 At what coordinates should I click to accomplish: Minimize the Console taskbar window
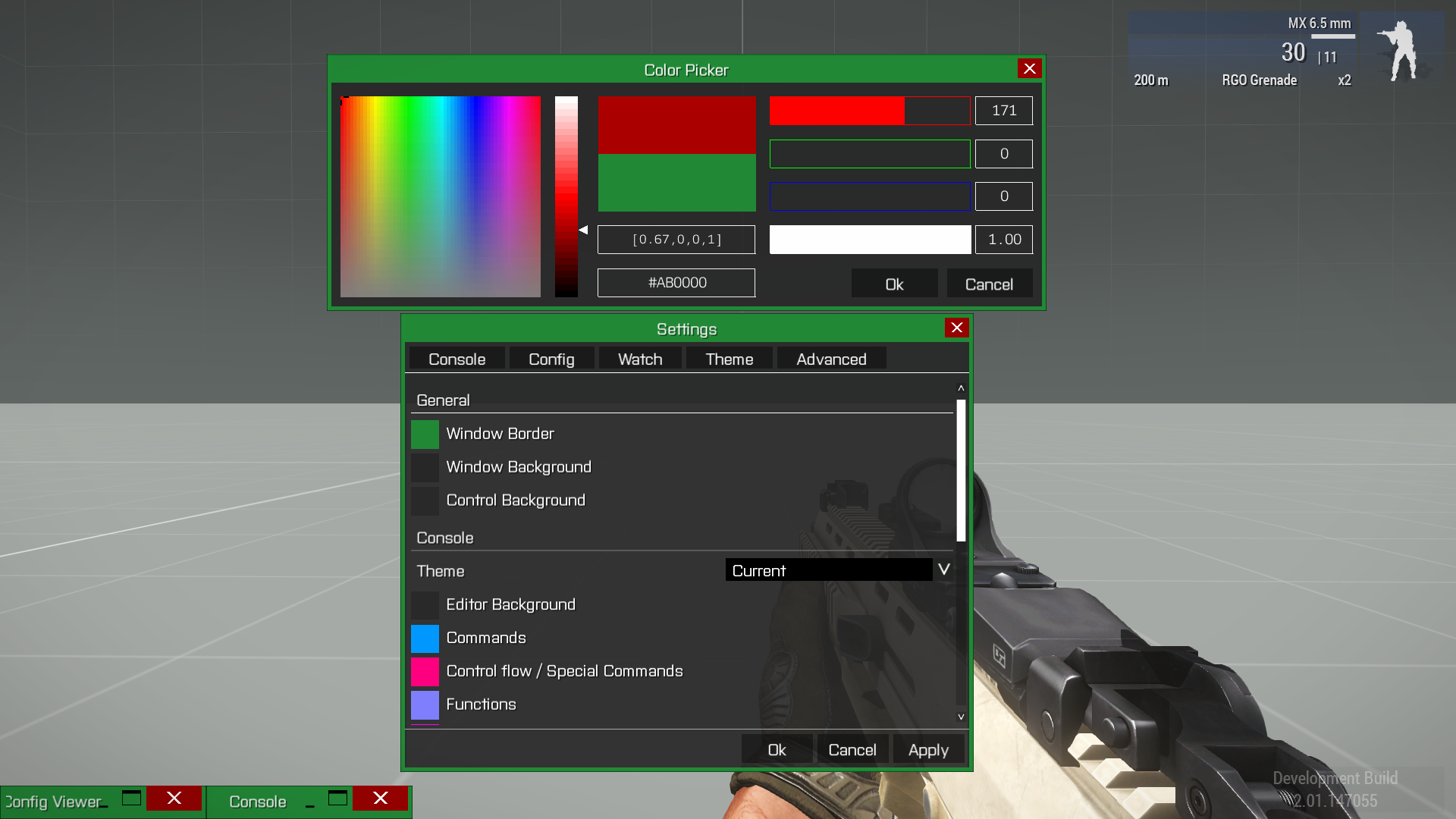click(x=310, y=805)
